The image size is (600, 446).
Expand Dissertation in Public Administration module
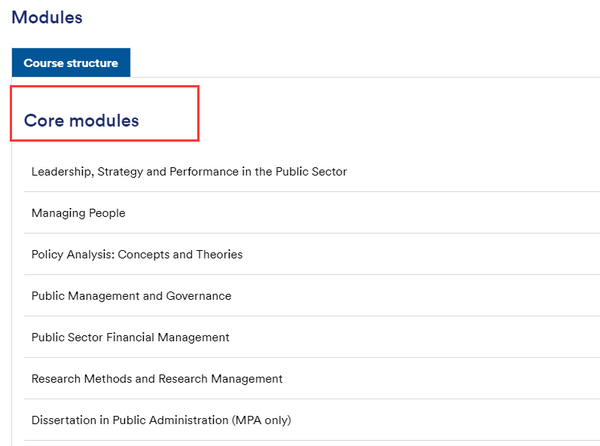coord(312,420)
